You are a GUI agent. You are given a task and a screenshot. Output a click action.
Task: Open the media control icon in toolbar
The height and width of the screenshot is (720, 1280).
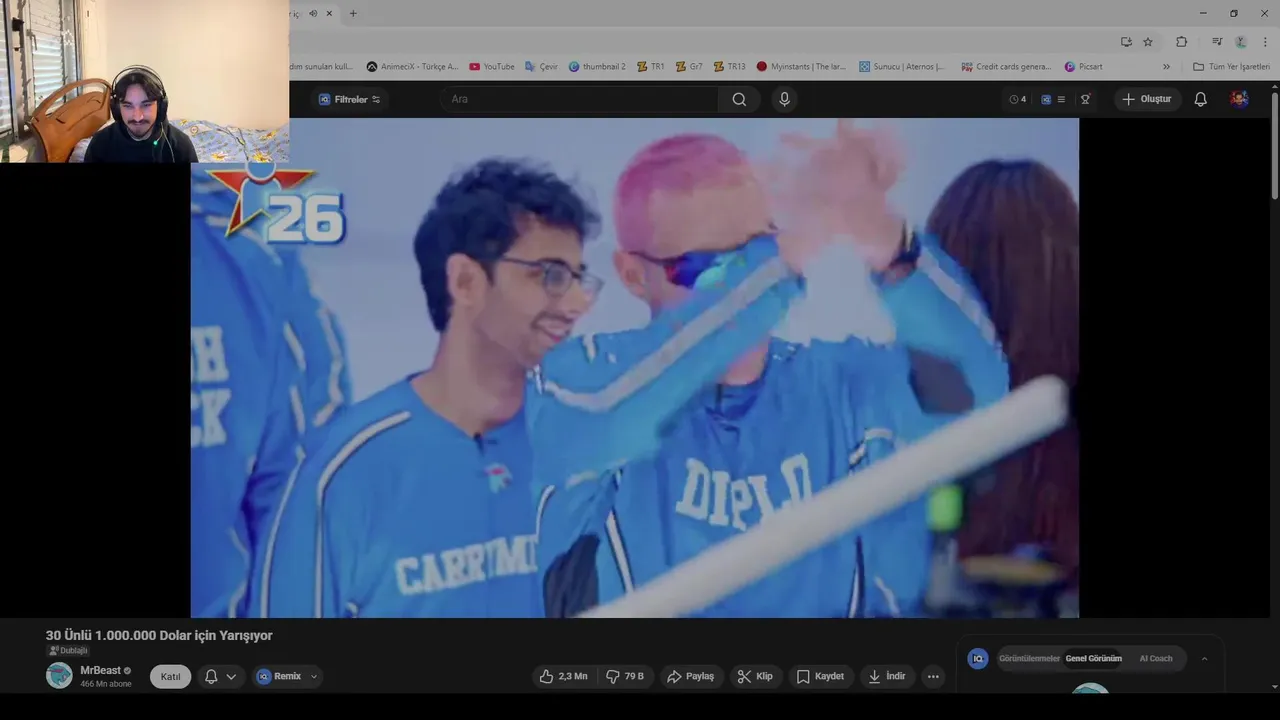click(x=1217, y=41)
